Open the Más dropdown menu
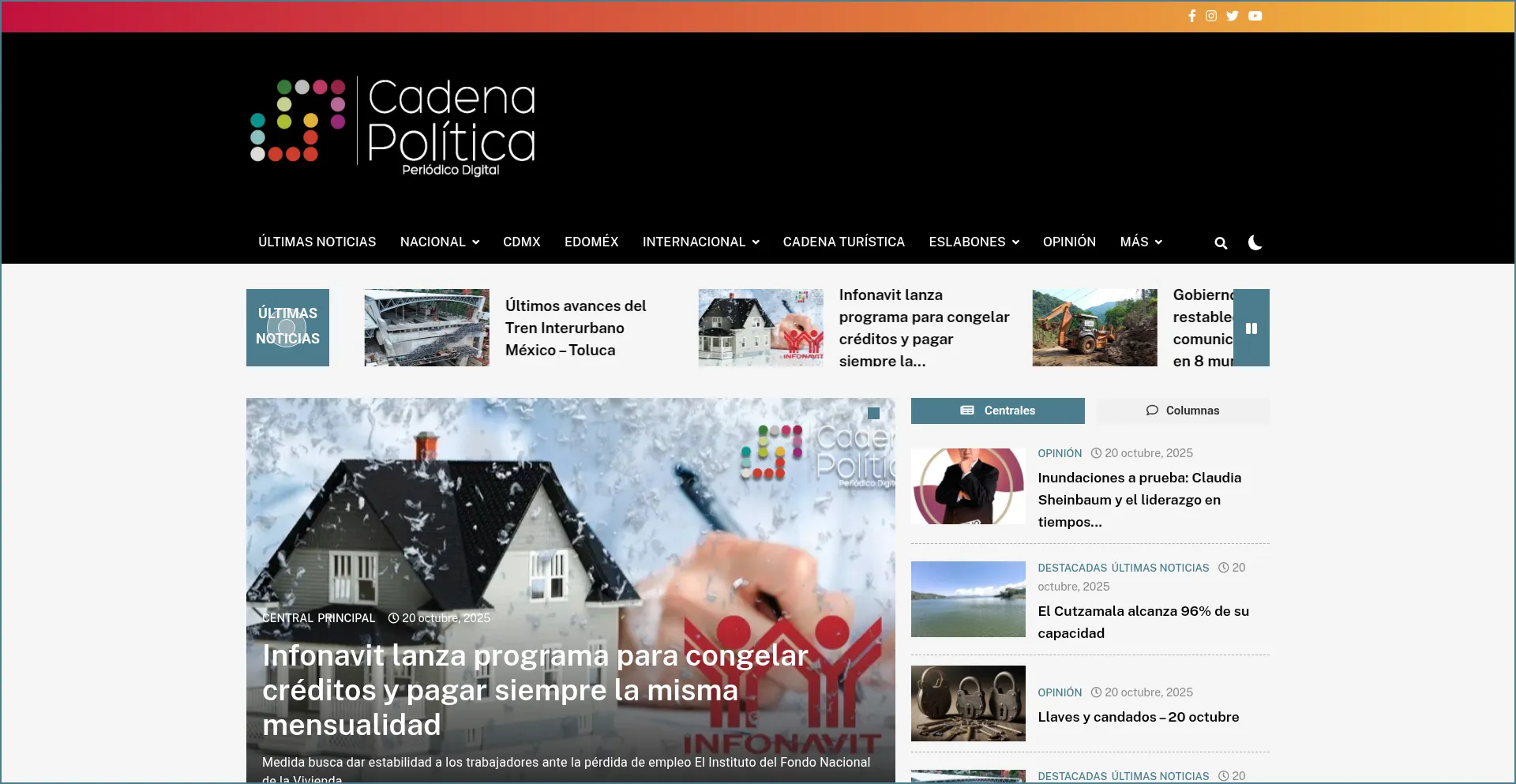 [1140, 242]
